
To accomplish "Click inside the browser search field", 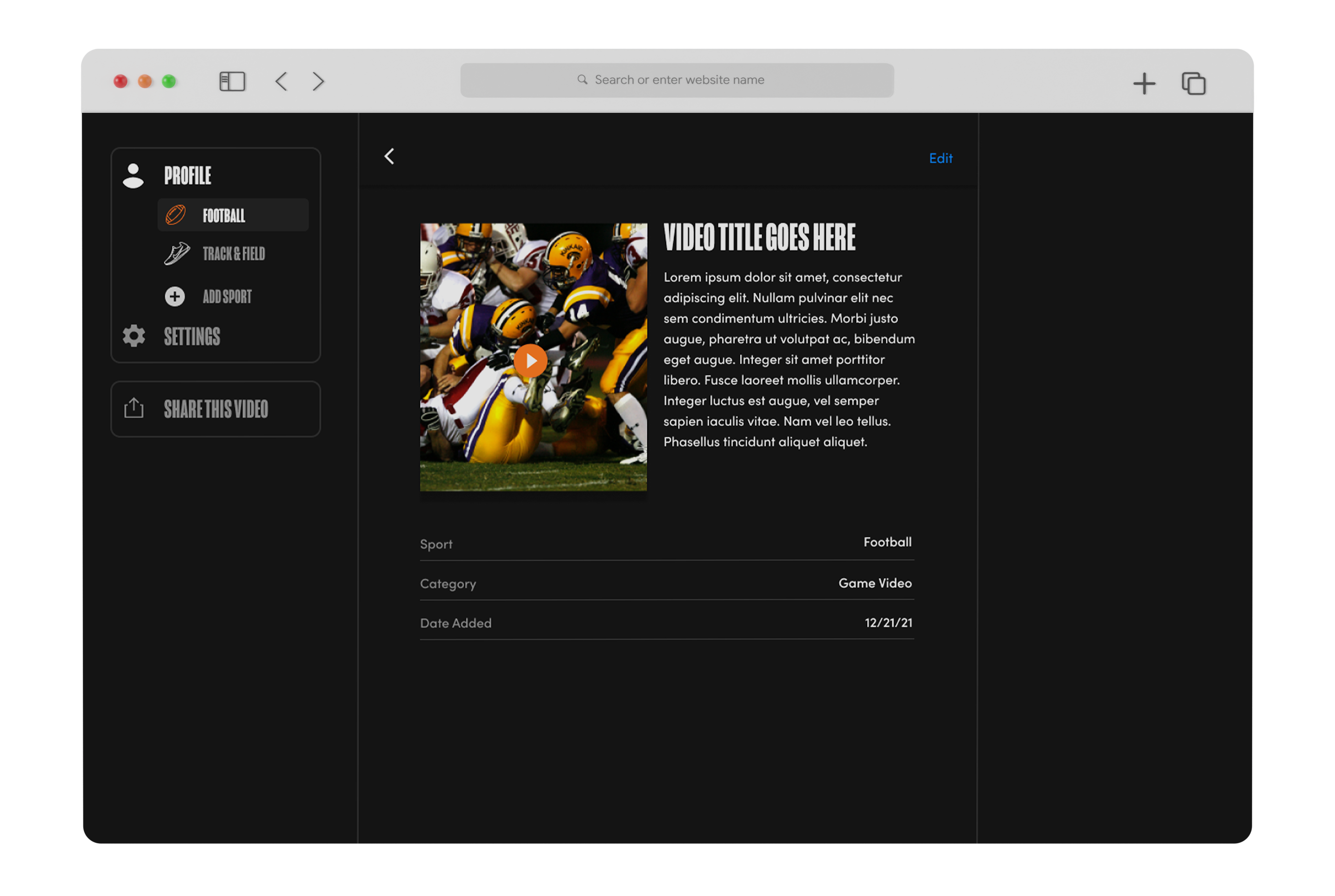I will [x=677, y=79].
